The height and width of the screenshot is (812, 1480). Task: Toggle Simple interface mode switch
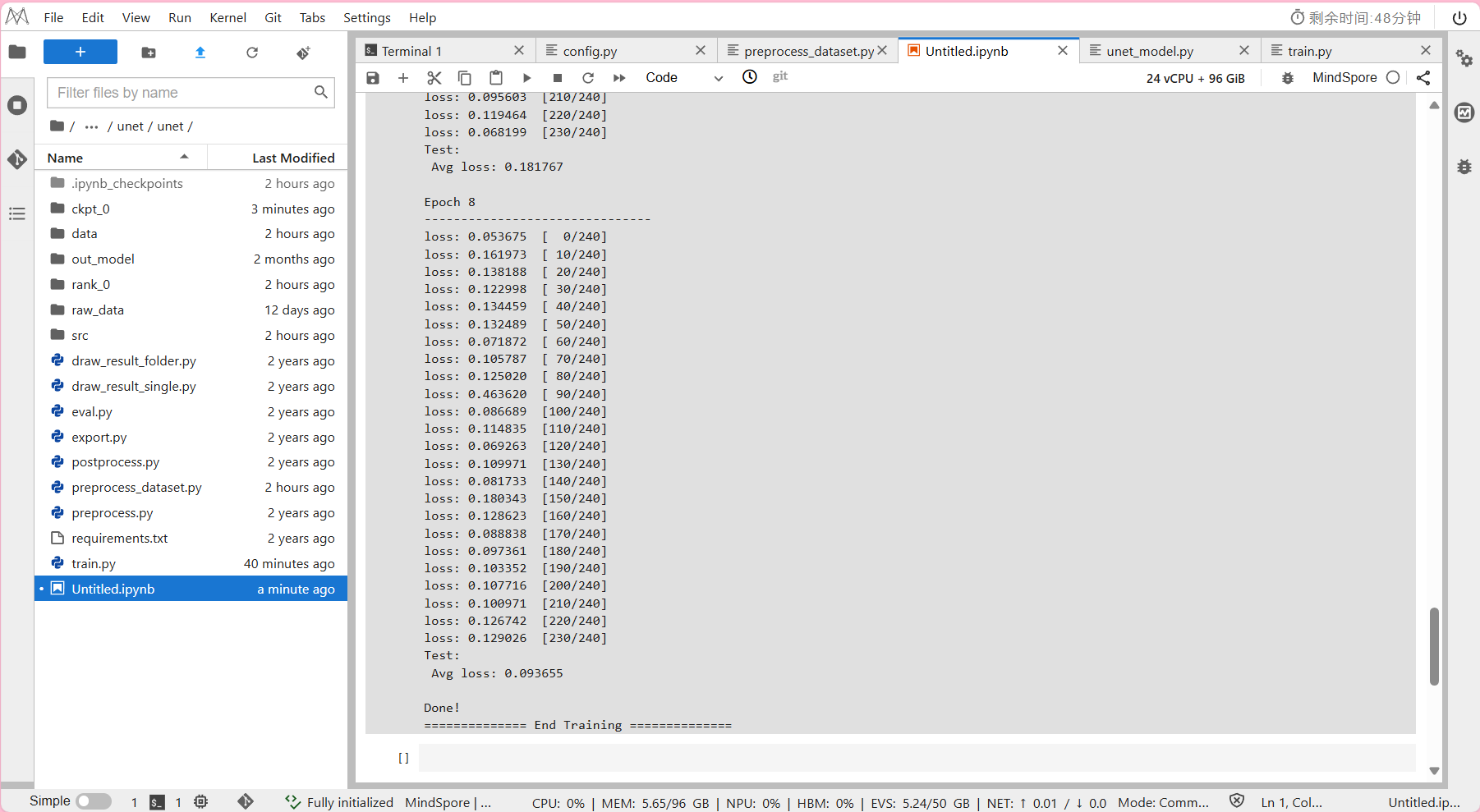(x=94, y=801)
